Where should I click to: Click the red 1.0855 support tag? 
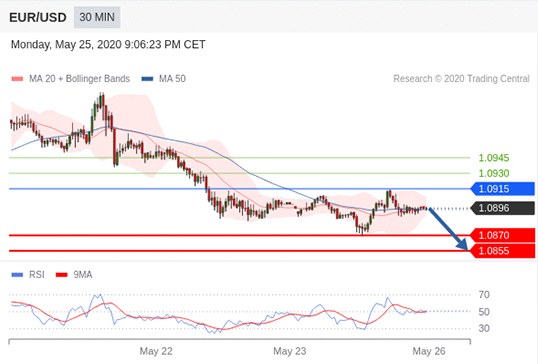click(x=502, y=250)
